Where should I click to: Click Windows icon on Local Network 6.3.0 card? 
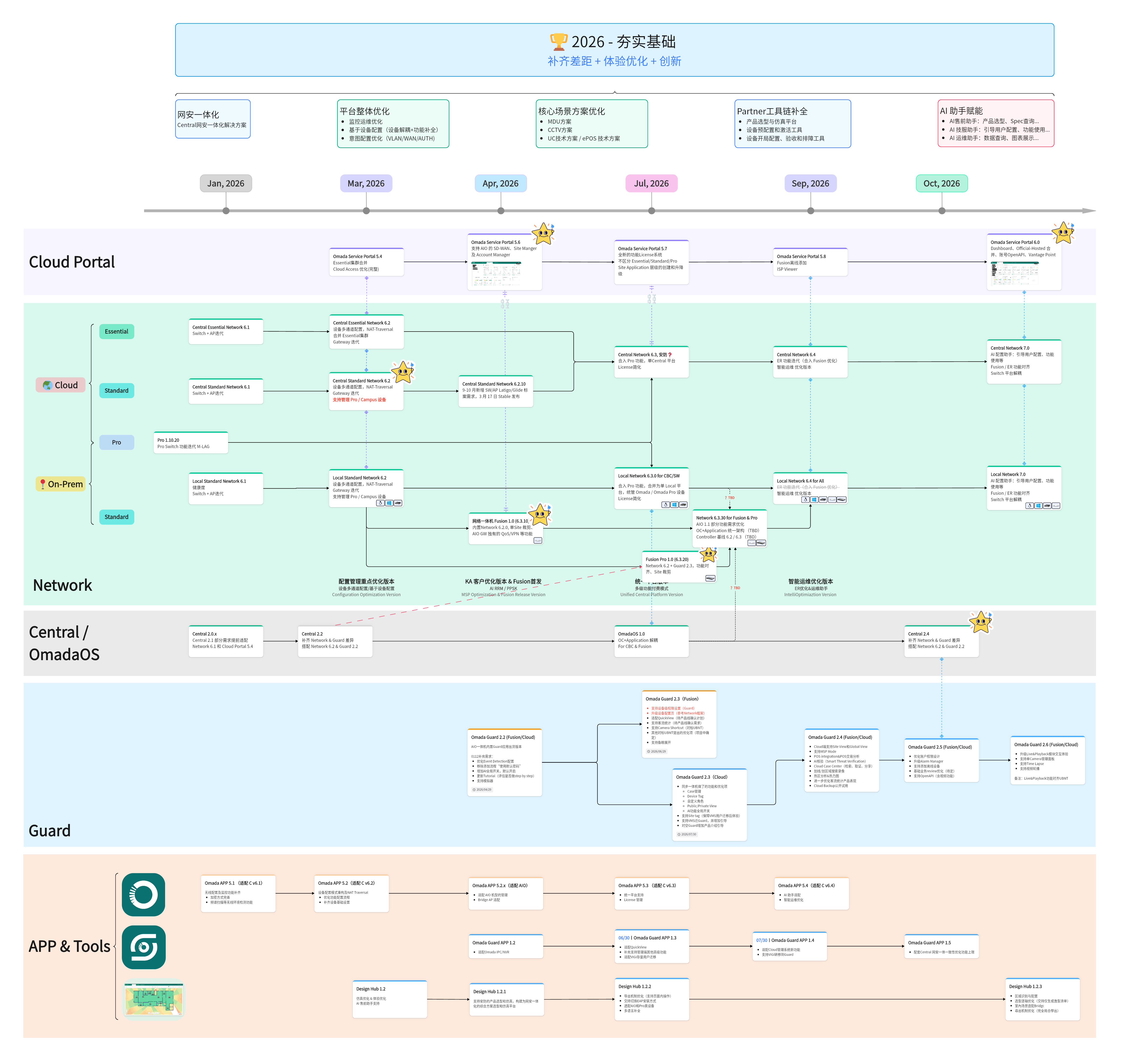[675, 505]
